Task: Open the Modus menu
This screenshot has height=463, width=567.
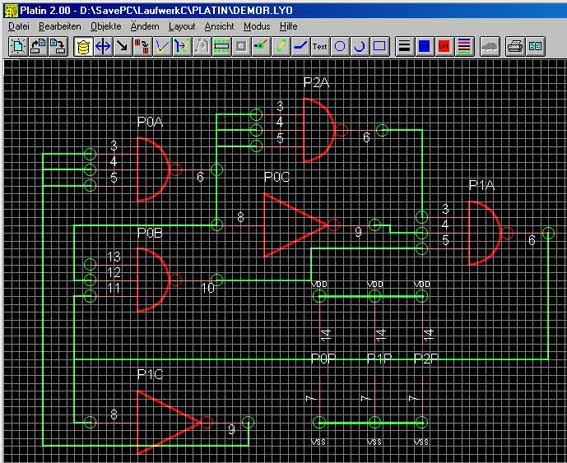Action: 257,26
